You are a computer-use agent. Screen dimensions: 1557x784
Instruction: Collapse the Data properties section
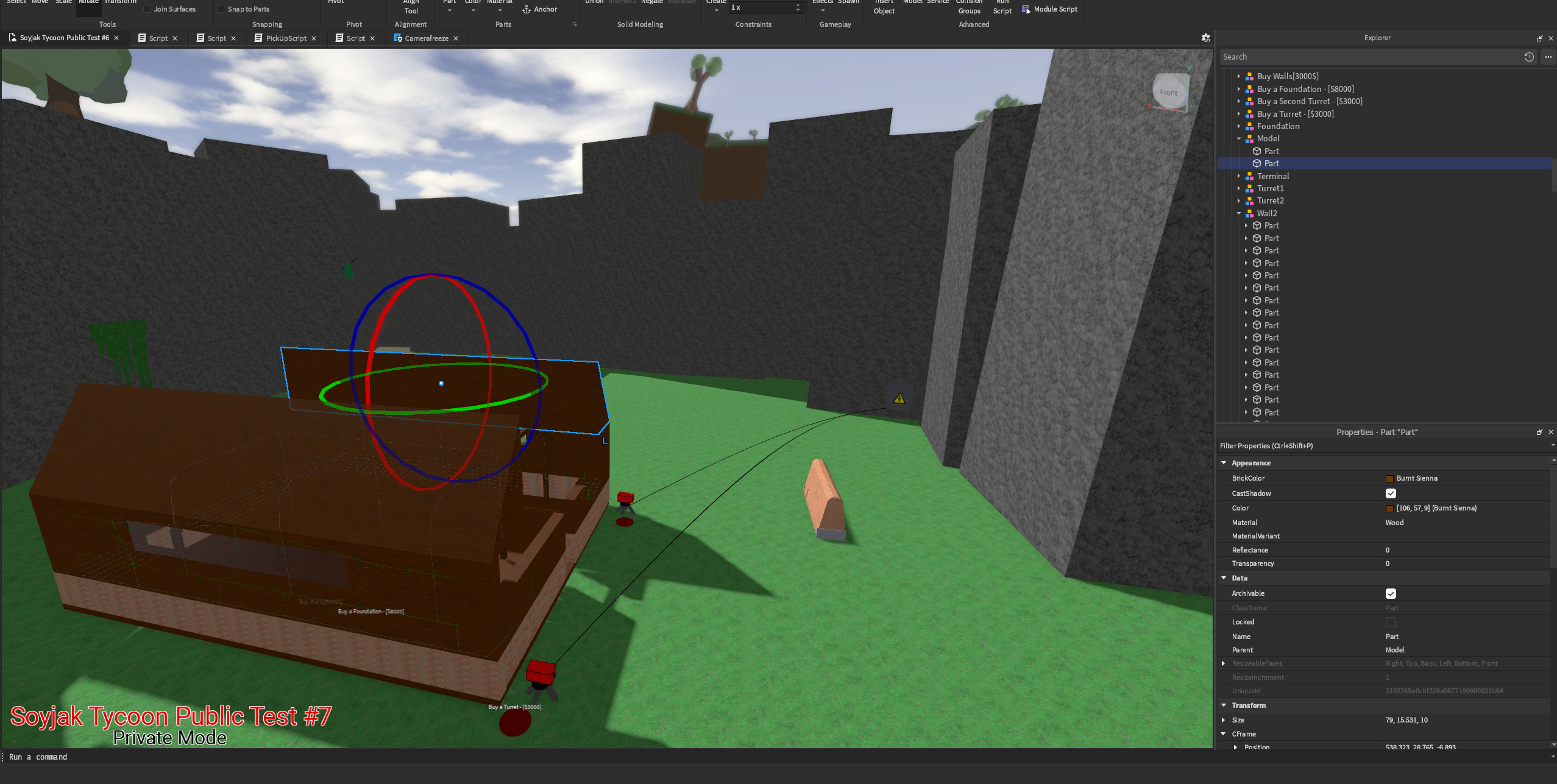pos(1224,578)
